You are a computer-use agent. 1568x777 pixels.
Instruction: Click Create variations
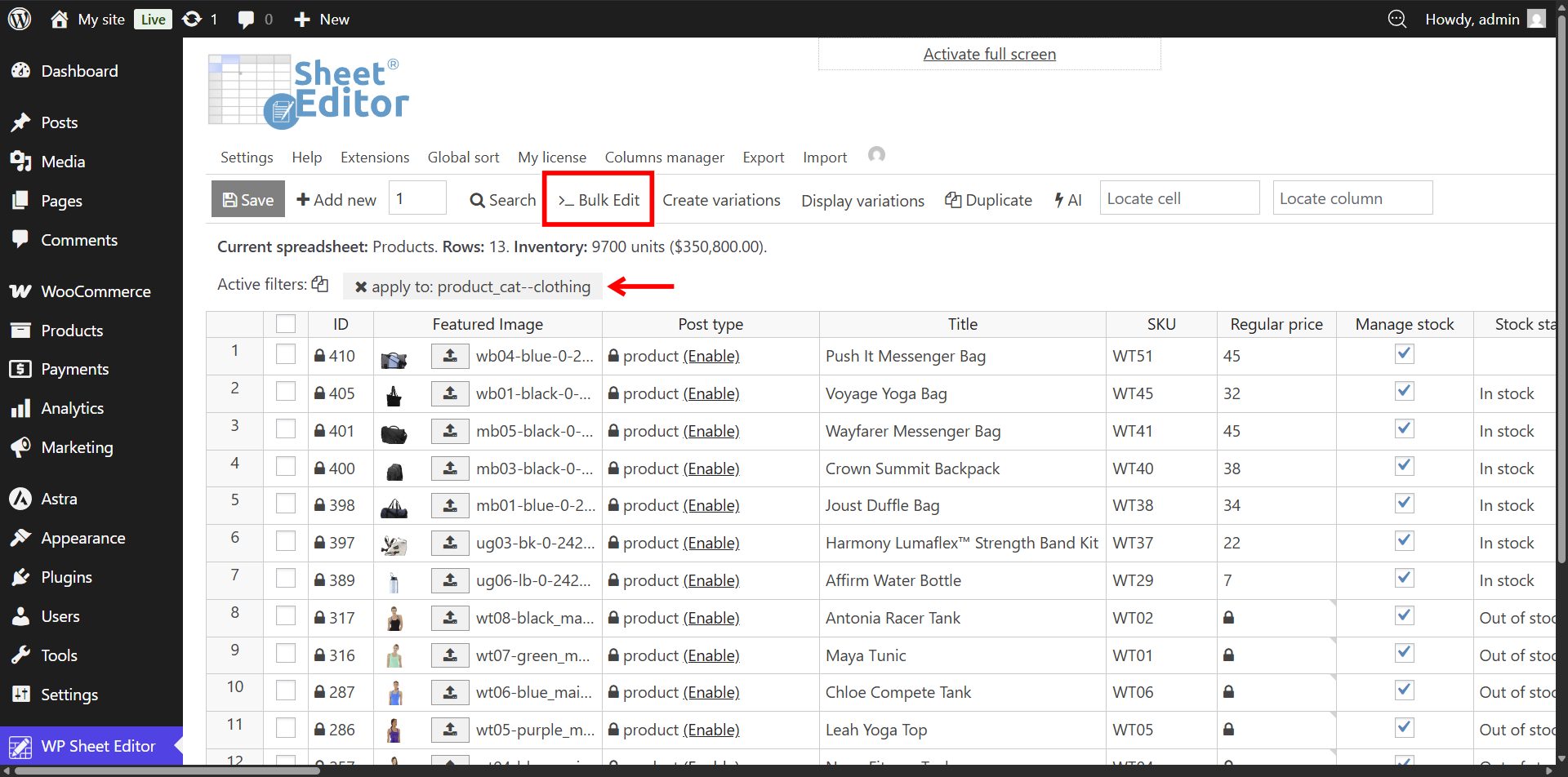[721, 200]
